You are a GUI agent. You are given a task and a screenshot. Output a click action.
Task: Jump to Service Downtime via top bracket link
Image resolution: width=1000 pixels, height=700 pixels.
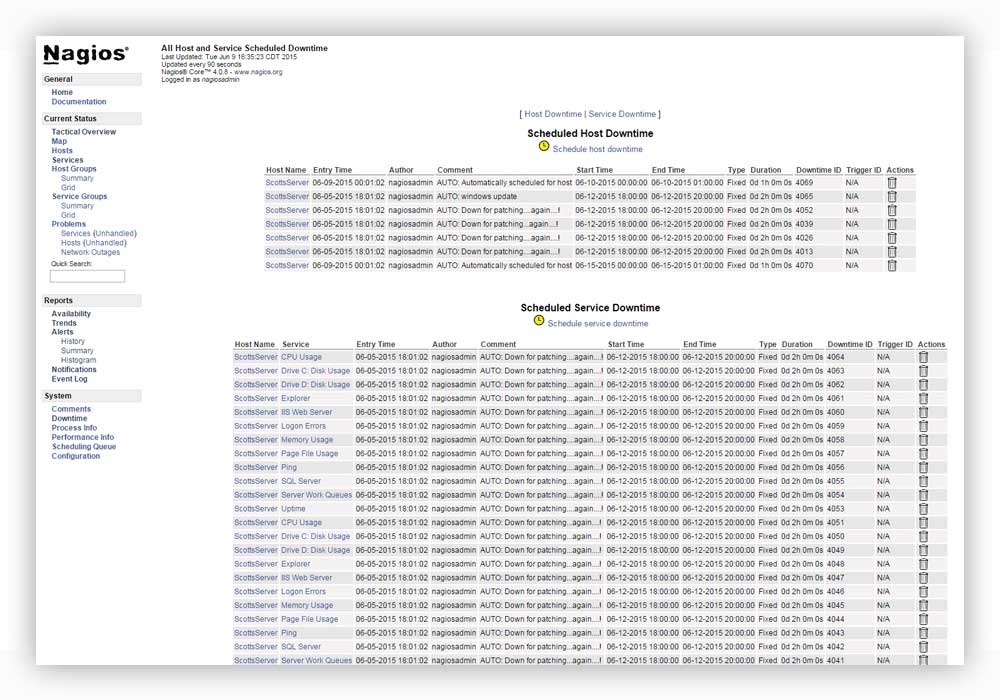(x=622, y=114)
